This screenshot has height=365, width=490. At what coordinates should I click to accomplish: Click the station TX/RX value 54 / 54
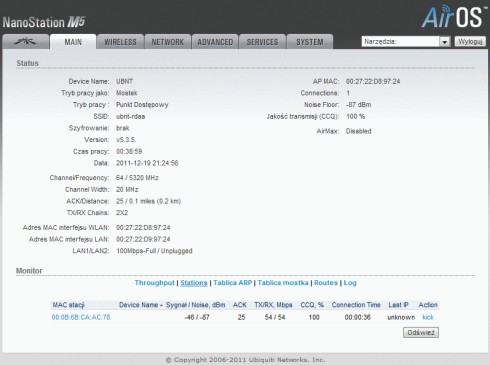tap(275, 317)
